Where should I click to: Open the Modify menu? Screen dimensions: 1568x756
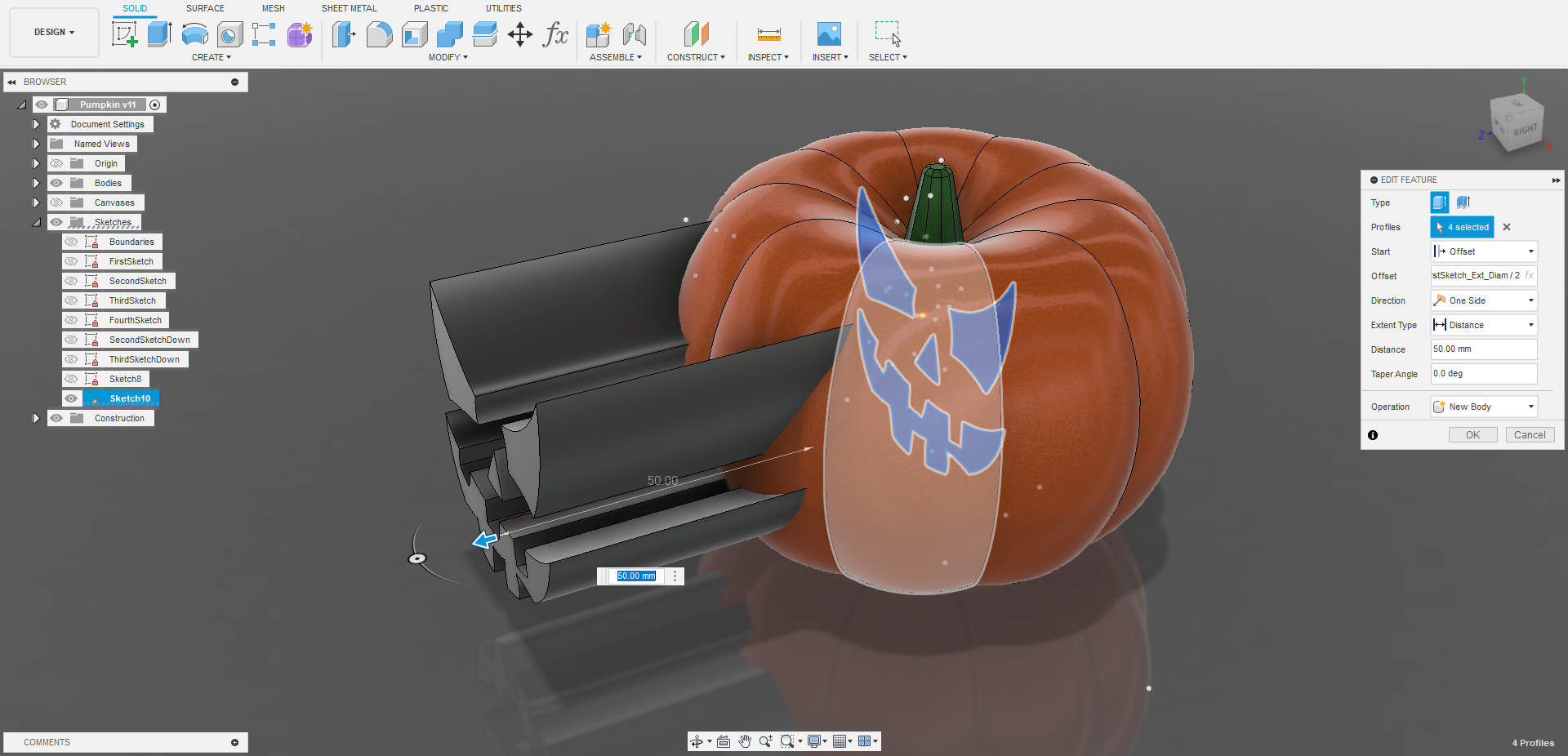coord(448,57)
